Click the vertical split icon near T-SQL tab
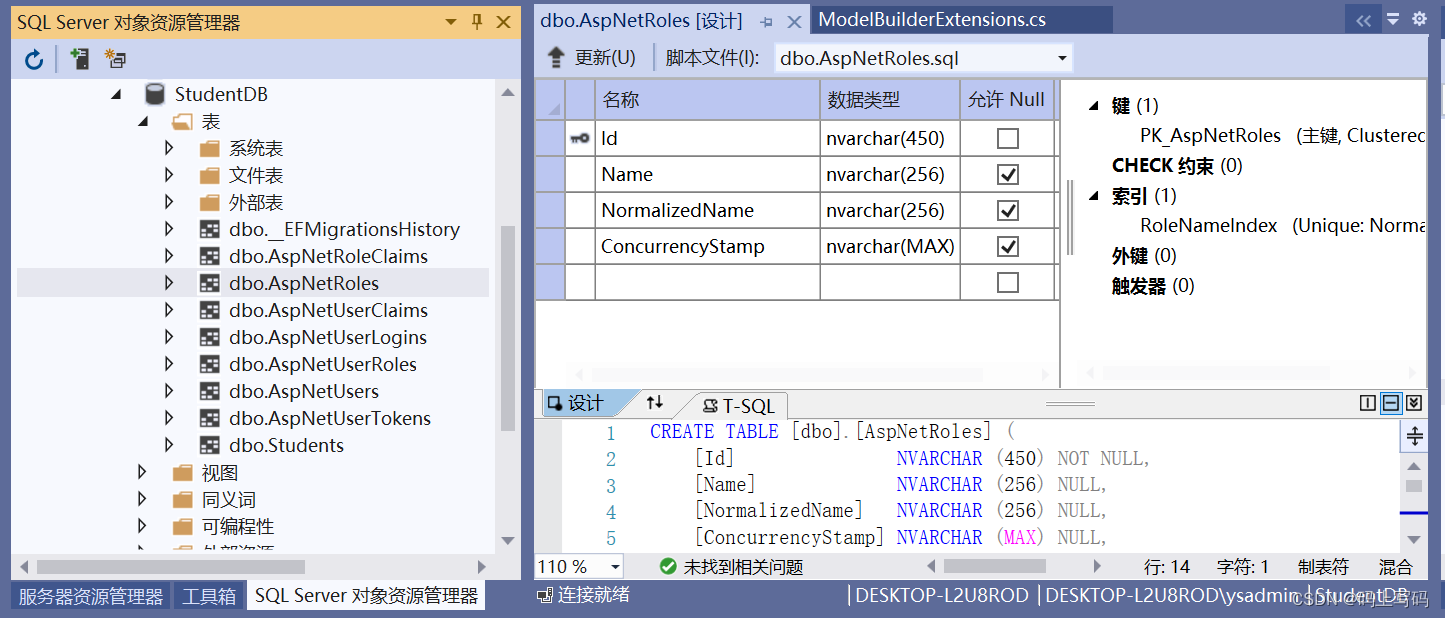 point(1369,403)
